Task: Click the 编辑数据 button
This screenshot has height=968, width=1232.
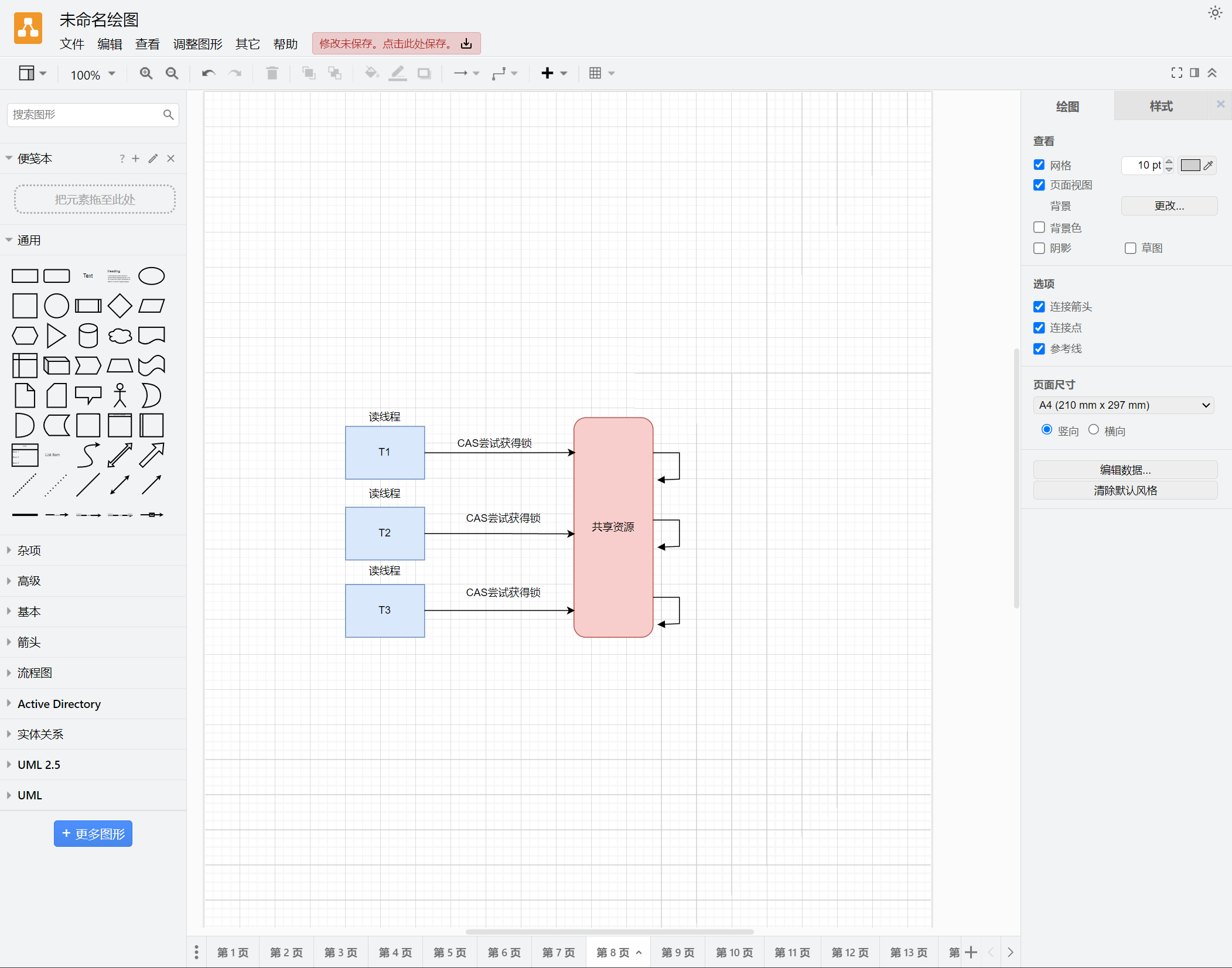Action: pos(1125,470)
